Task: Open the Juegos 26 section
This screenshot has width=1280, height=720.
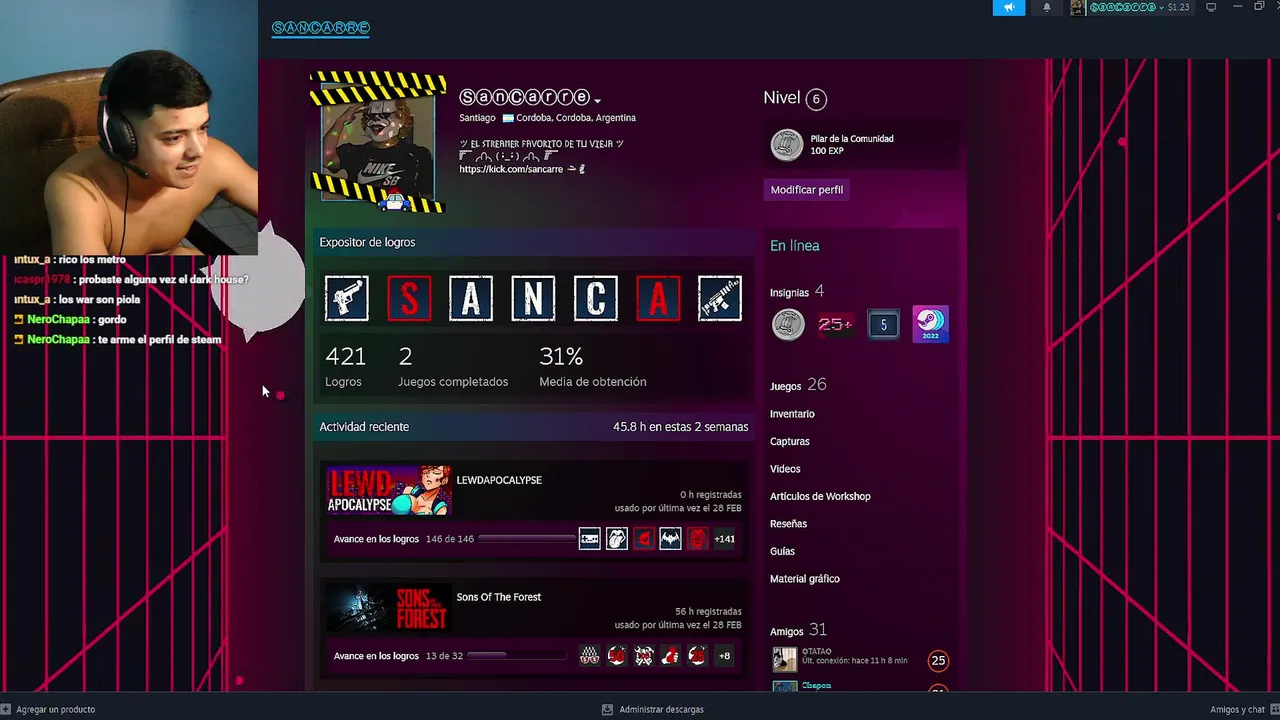Action: (x=798, y=385)
